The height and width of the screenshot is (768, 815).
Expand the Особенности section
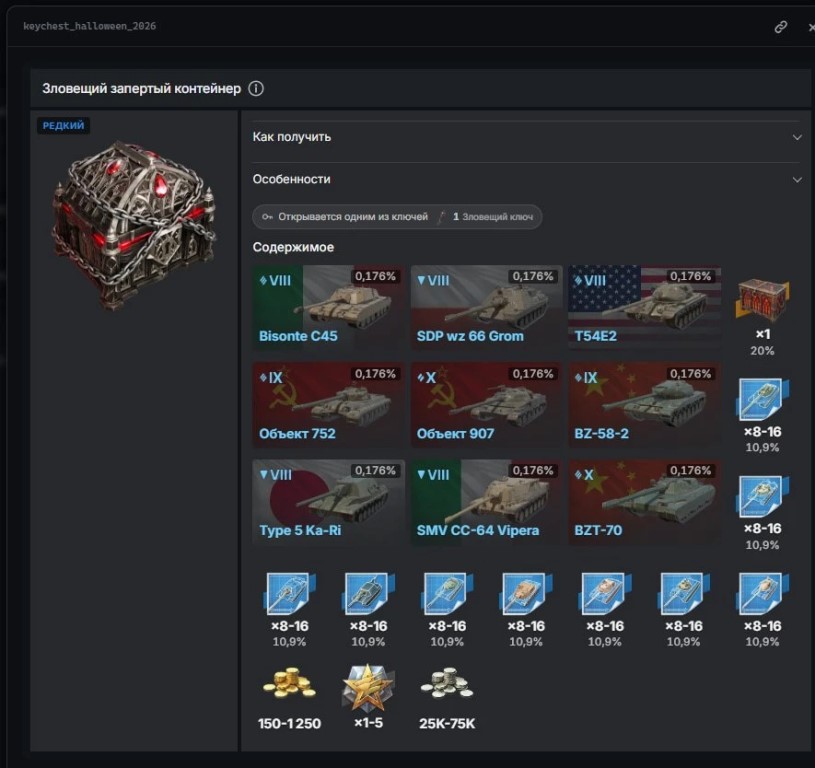(x=528, y=179)
